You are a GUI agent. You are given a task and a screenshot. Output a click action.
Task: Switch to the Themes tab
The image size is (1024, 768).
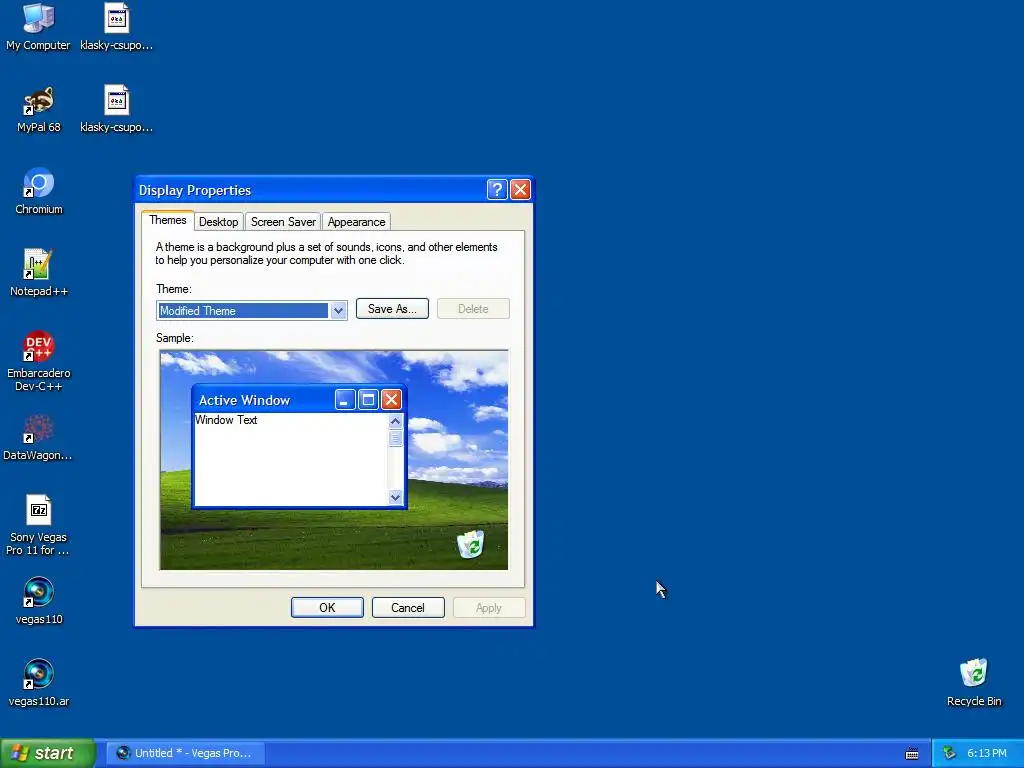[168, 220]
